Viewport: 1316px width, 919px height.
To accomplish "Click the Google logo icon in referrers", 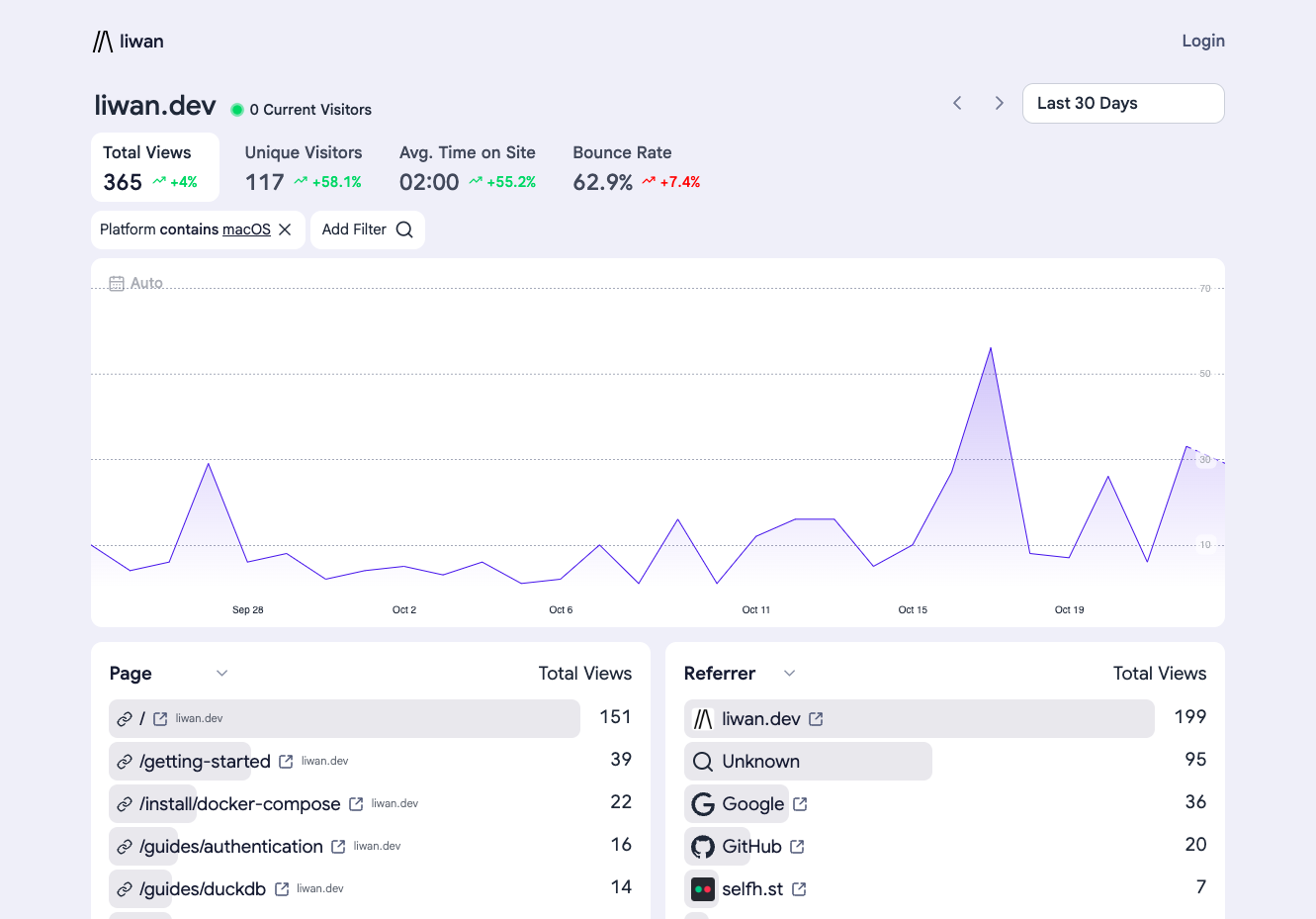I will [703, 804].
